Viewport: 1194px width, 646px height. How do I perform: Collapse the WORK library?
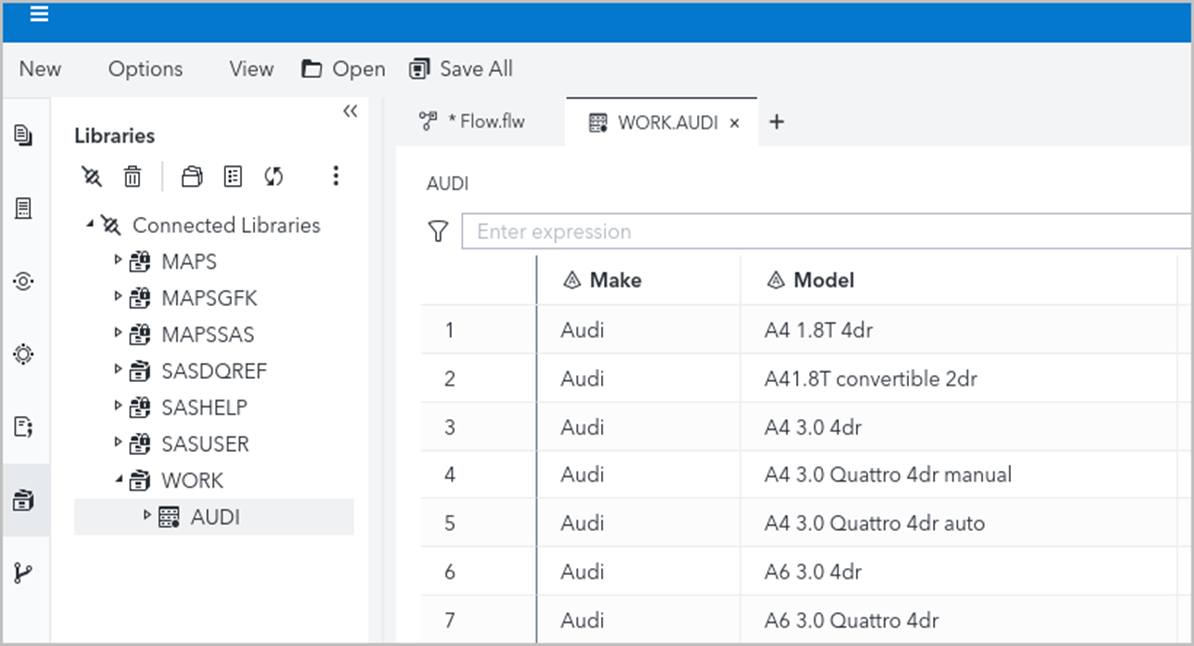[120, 480]
